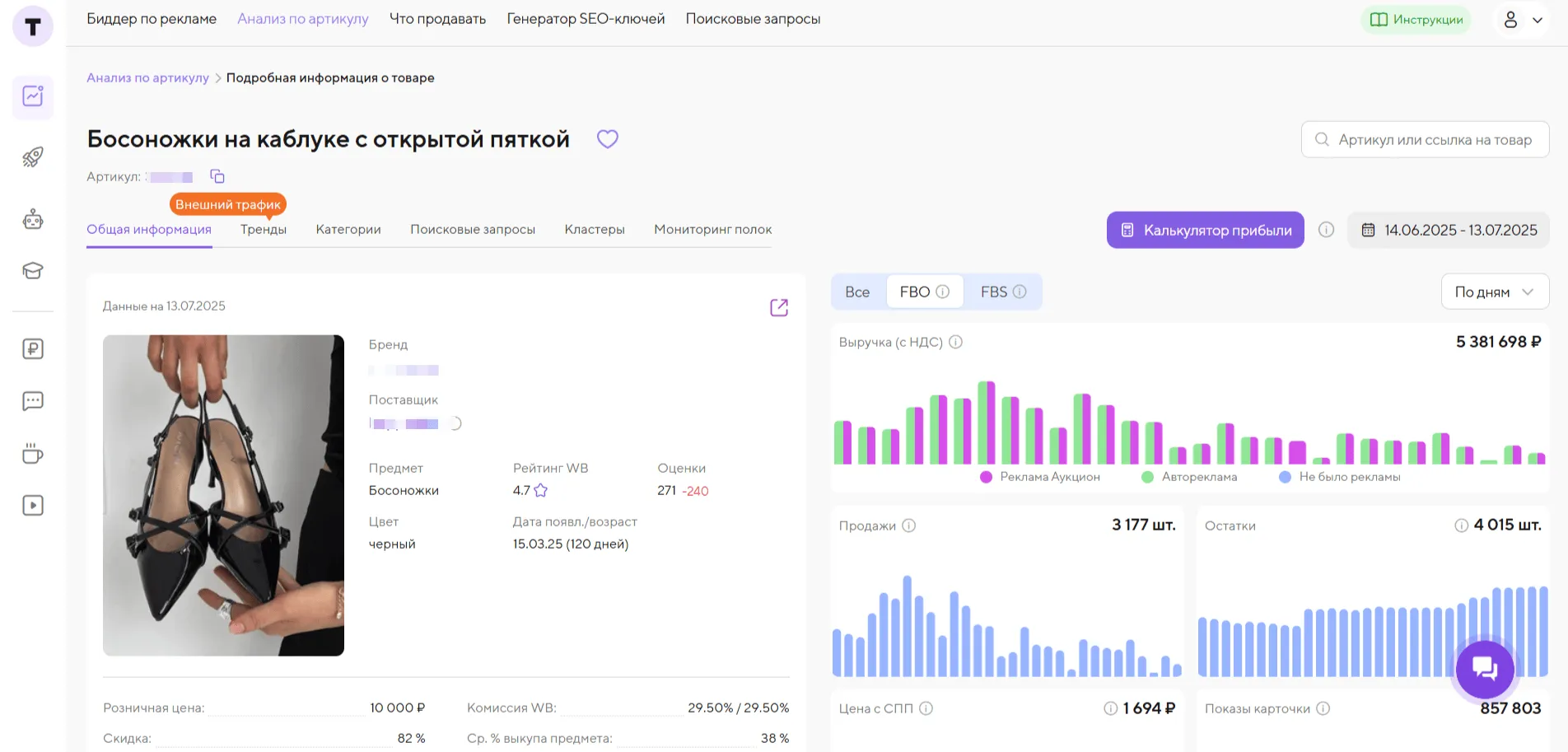Toggle the Реклама Аукцион legend color
1568x752 pixels.
tap(986, 477)
